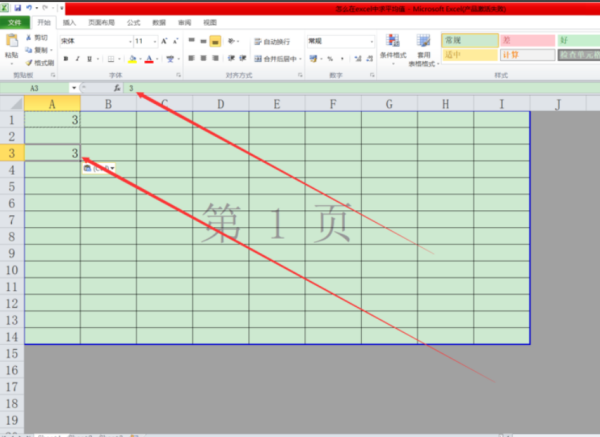Open the number format 常规 dropdown
This screenshot has height=437, width=600.
[x=372, y=41]
